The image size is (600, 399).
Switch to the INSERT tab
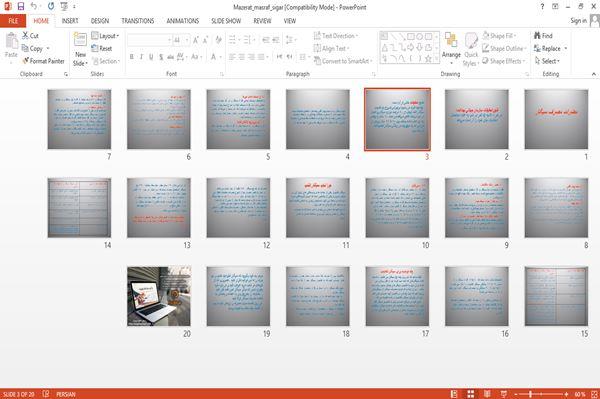point(70,21)
